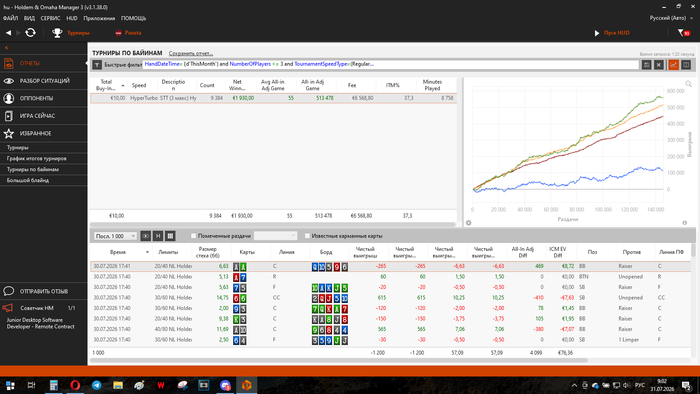This screenshot has height=394, width=700.
Task: Clear the filter with the X icon
Action: (x=658, y=65)
